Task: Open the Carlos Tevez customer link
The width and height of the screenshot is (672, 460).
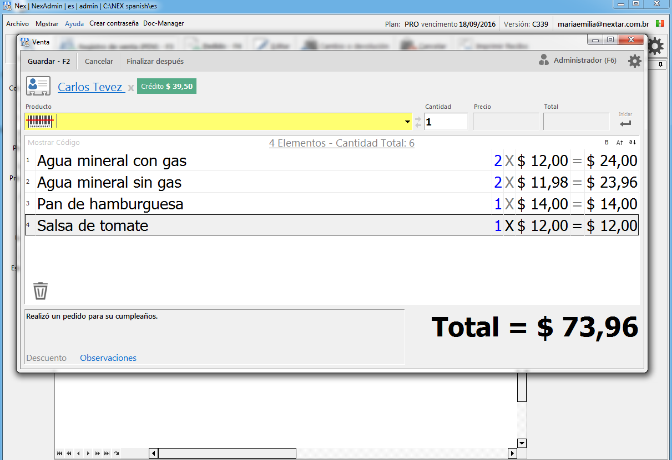Action: coord(90,87)
